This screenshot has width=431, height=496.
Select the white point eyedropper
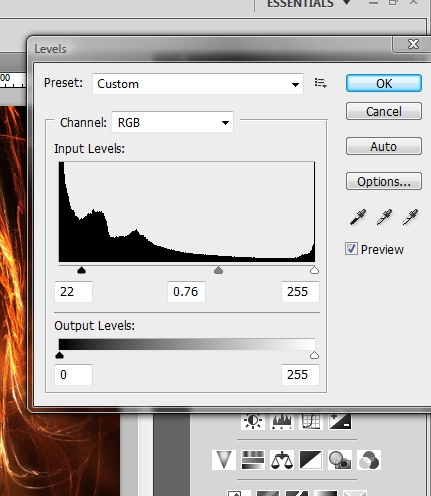410,217
